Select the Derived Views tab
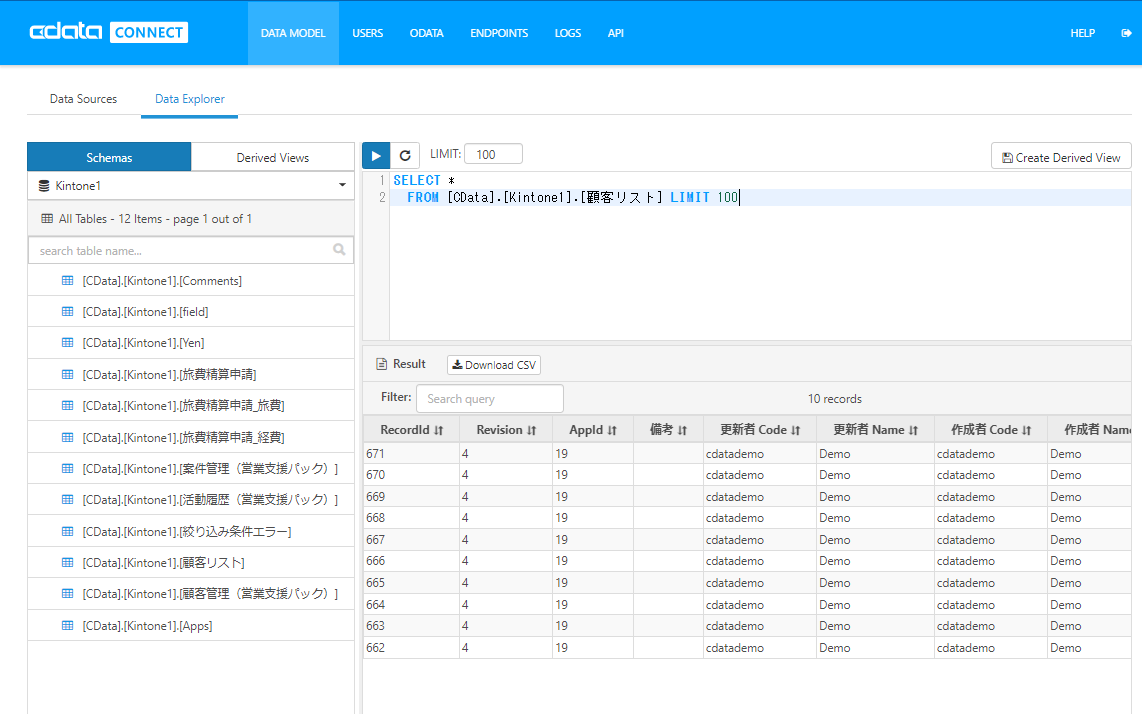The width and height of the screenshot is (1142, 714). (272, 157)
